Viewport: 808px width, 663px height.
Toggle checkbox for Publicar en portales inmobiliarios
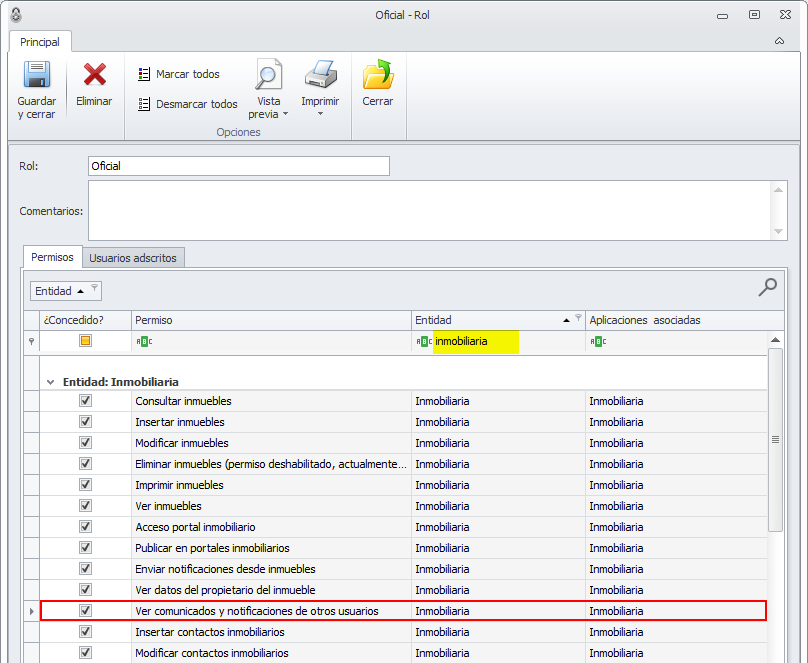tap(85, 548)
